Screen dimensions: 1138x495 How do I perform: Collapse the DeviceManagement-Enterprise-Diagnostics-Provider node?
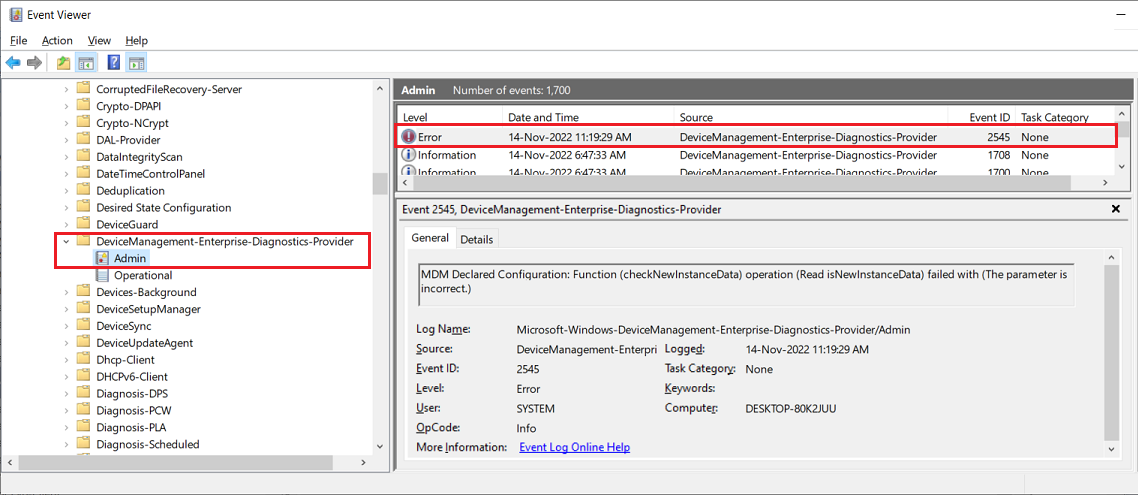pos(67,241)
